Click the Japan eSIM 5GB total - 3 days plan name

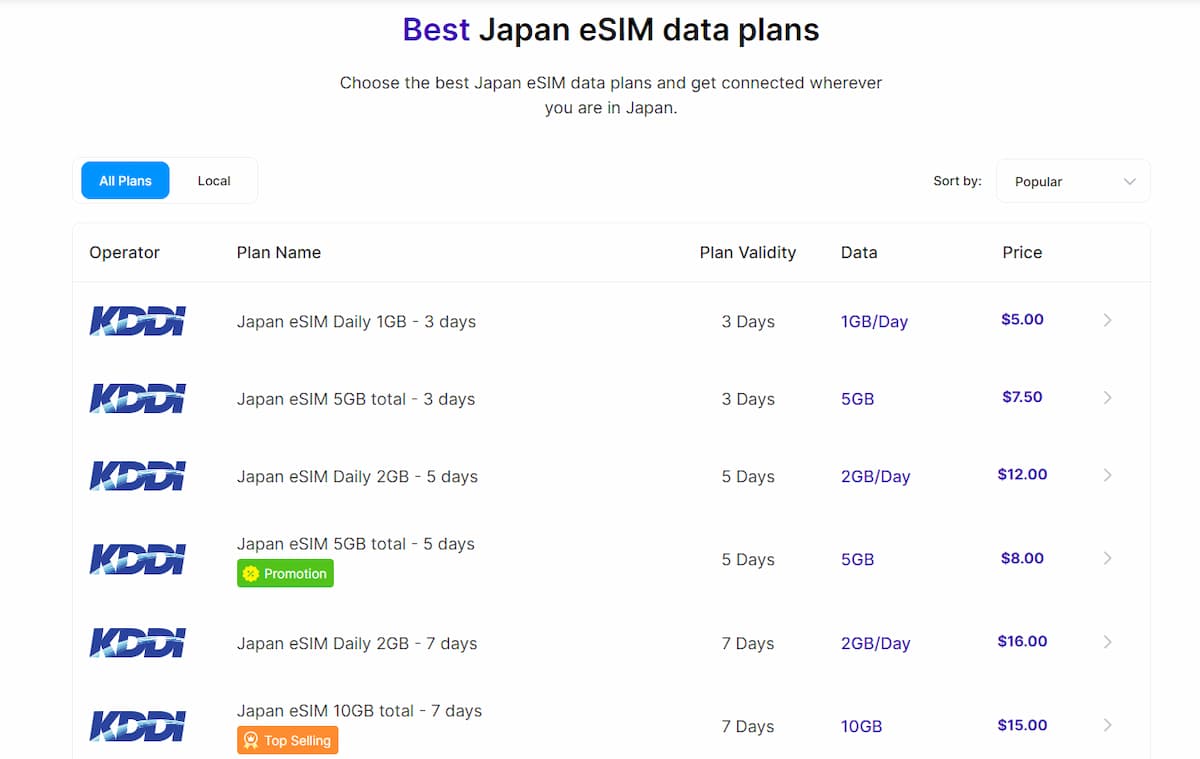tap(356, 398)
